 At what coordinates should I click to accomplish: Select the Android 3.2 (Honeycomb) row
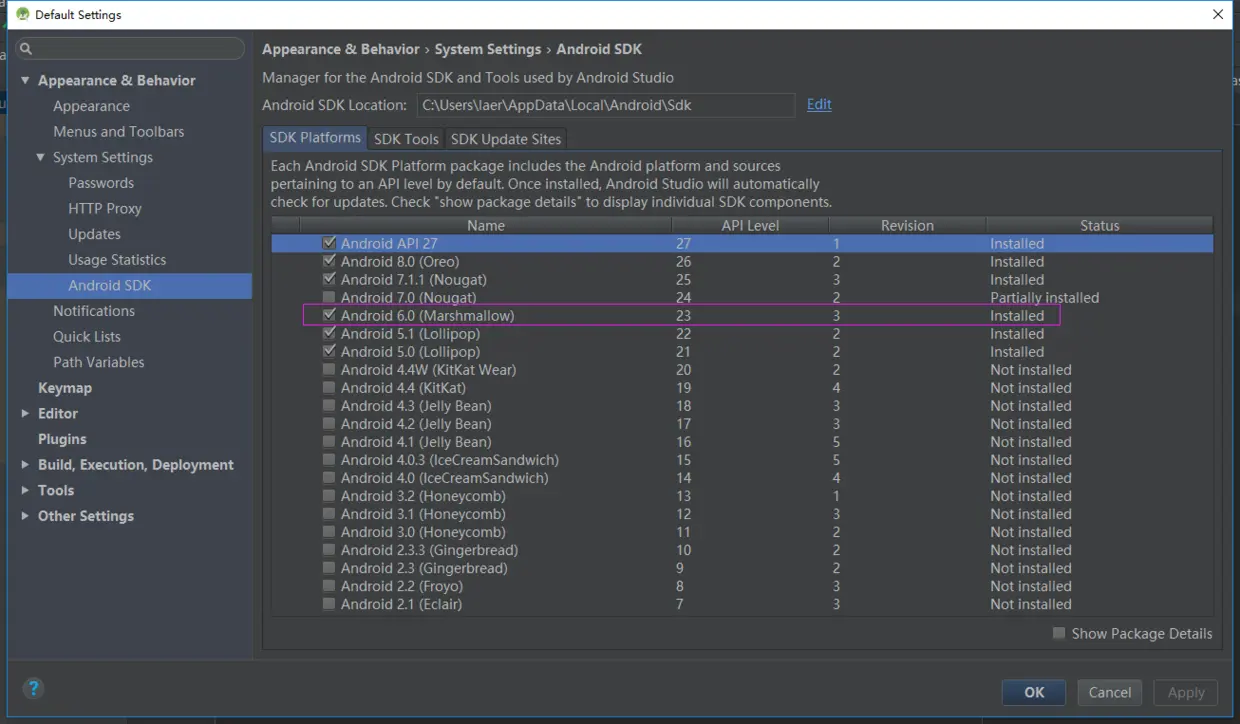pos(742,495)
